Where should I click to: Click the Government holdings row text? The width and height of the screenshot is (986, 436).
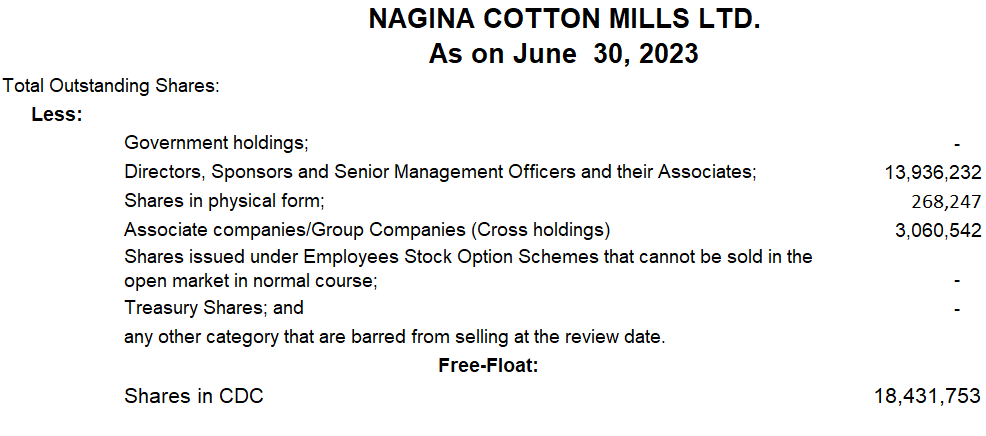coord(216,143)
